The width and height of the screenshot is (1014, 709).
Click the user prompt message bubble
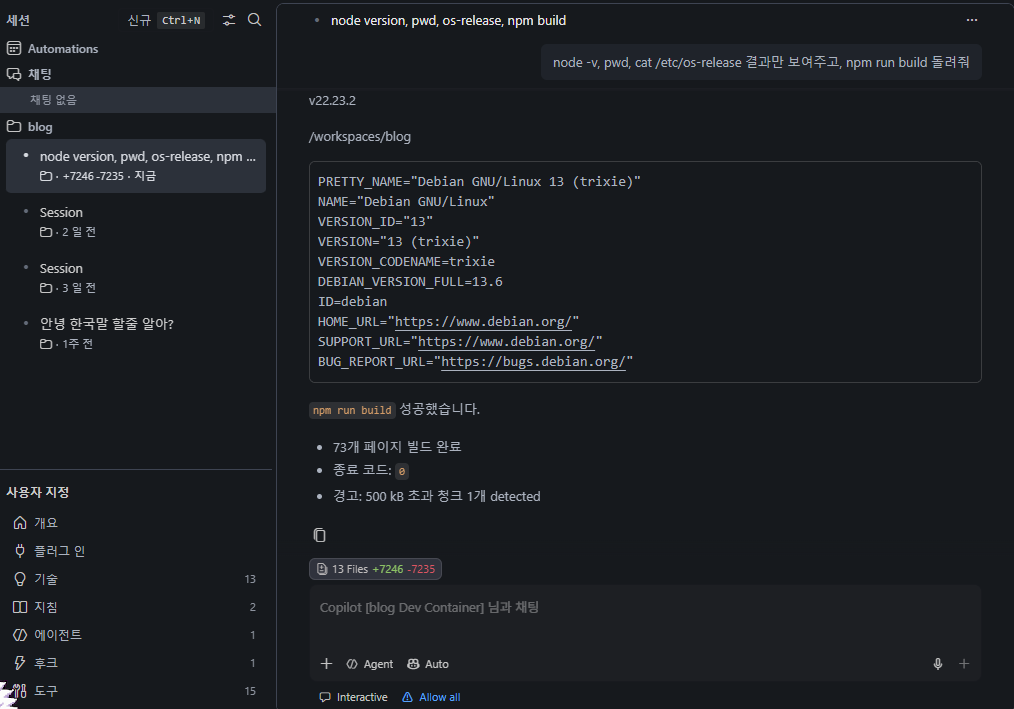[x=761, y=62]
